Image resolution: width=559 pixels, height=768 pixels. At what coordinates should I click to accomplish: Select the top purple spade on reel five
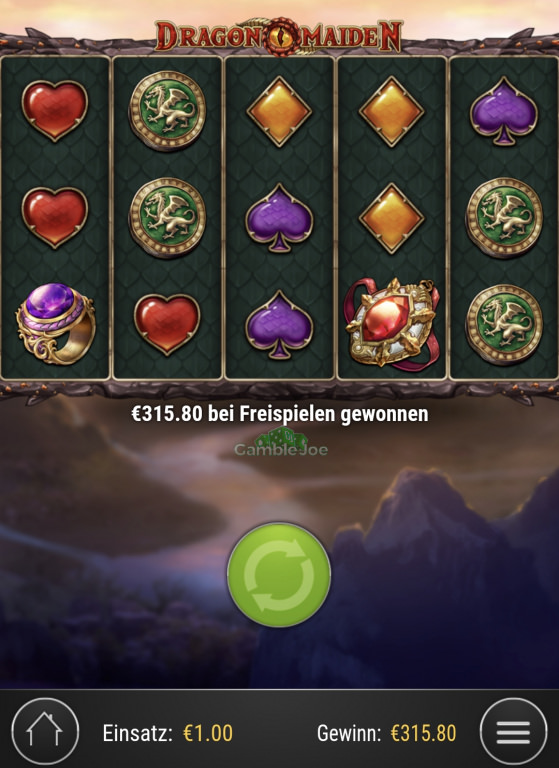(x=504, y=112)
